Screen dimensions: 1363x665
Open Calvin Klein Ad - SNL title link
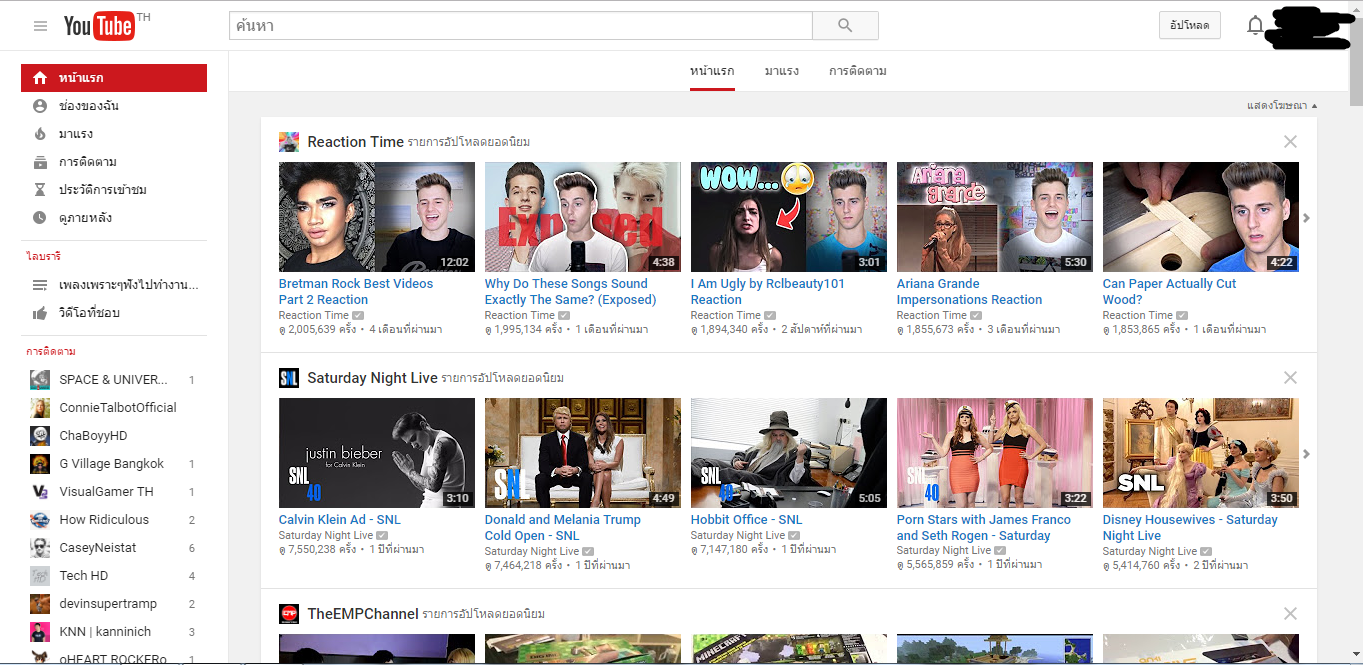[x=340, y=520]
